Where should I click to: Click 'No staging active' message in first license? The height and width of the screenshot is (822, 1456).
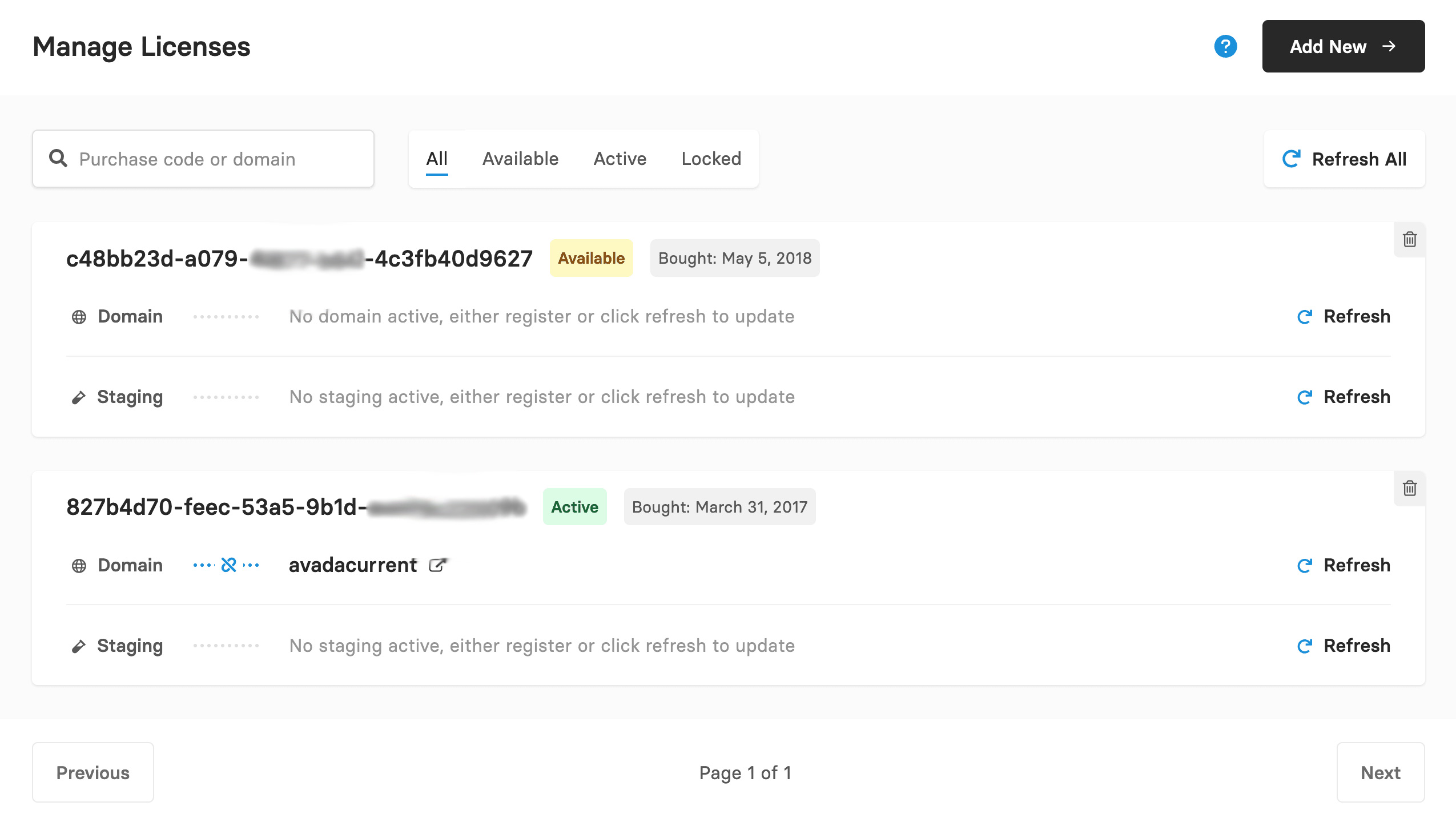click(542, 397)
